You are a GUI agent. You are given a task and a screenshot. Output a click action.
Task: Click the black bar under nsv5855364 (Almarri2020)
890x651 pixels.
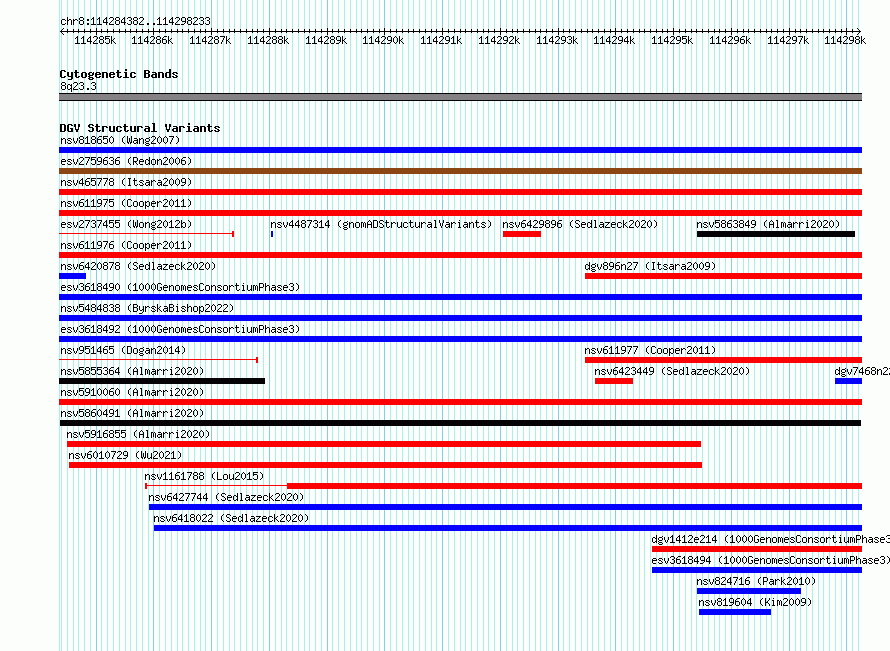pos(162,381)
